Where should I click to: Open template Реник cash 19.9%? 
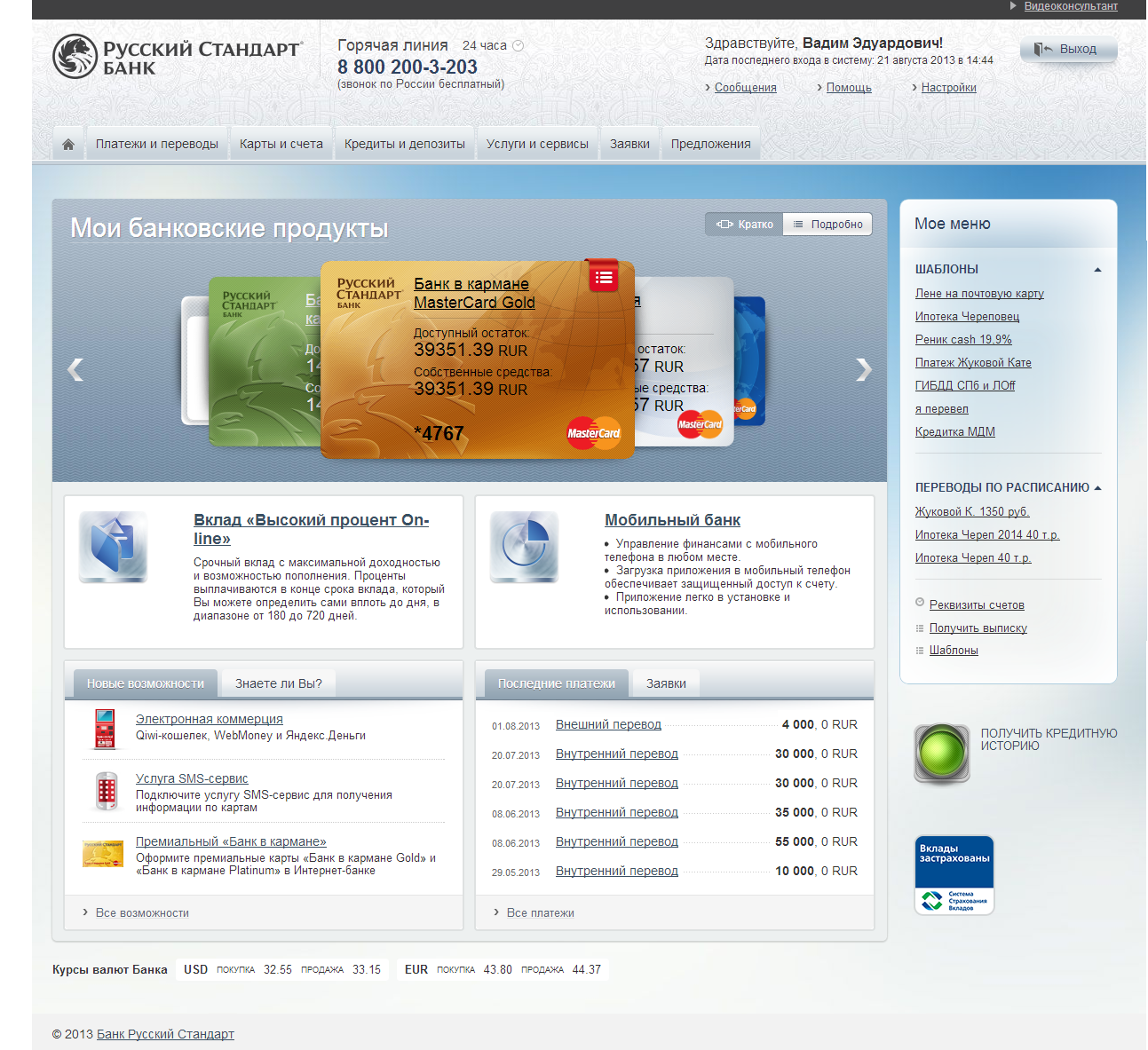pos(963,340)
